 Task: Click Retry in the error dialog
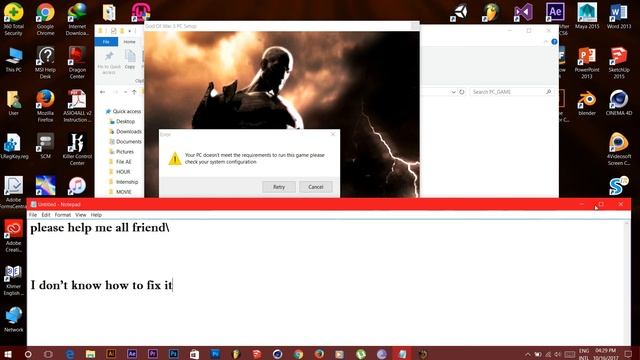pos(279,187)
